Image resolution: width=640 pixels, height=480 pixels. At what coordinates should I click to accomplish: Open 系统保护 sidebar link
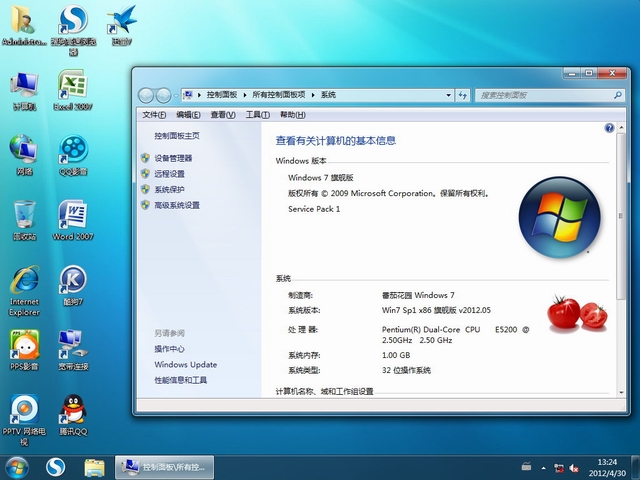pos(169,189)
